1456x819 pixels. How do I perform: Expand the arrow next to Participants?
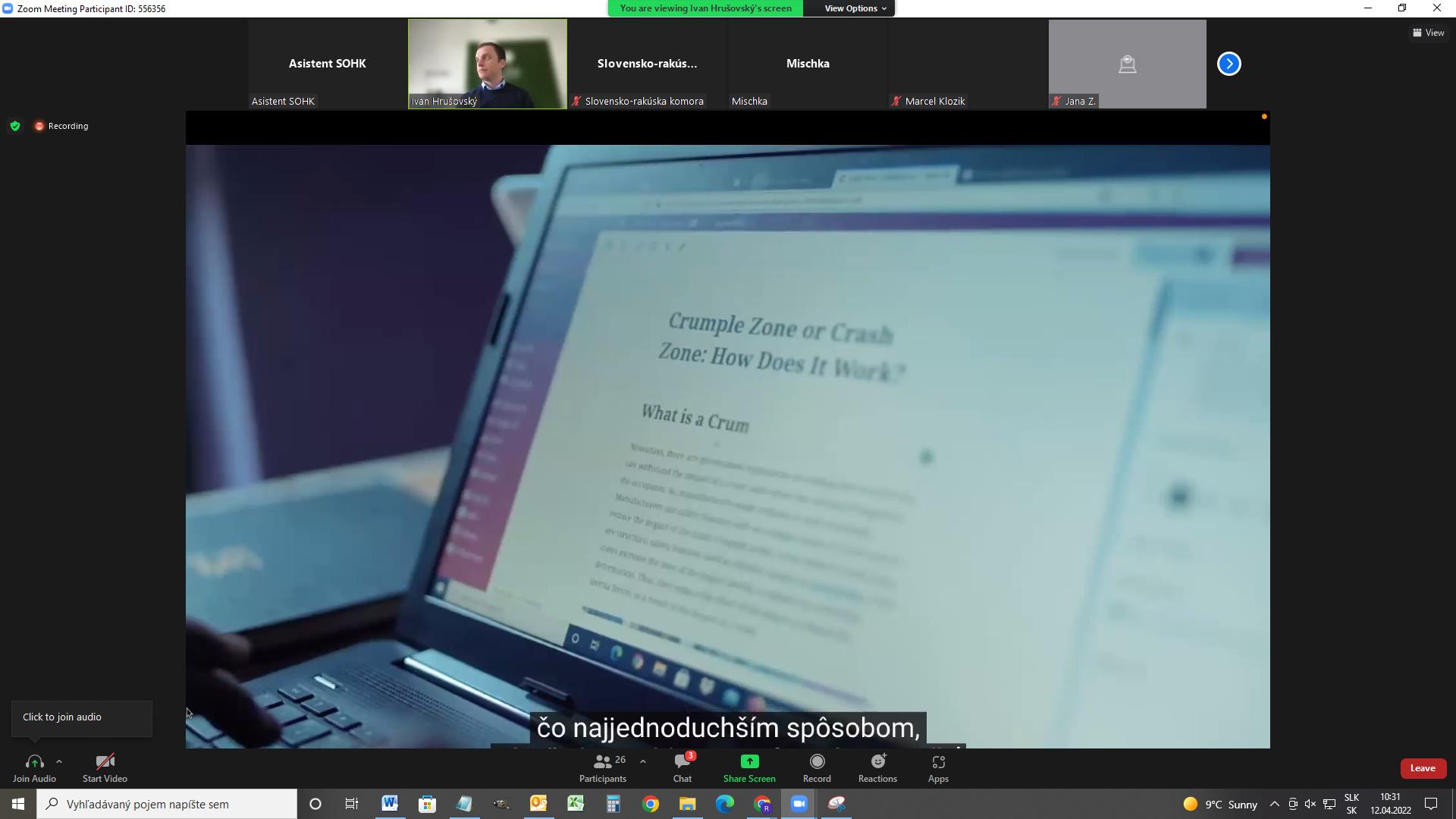pyautogui.click(x=643, y=761)
